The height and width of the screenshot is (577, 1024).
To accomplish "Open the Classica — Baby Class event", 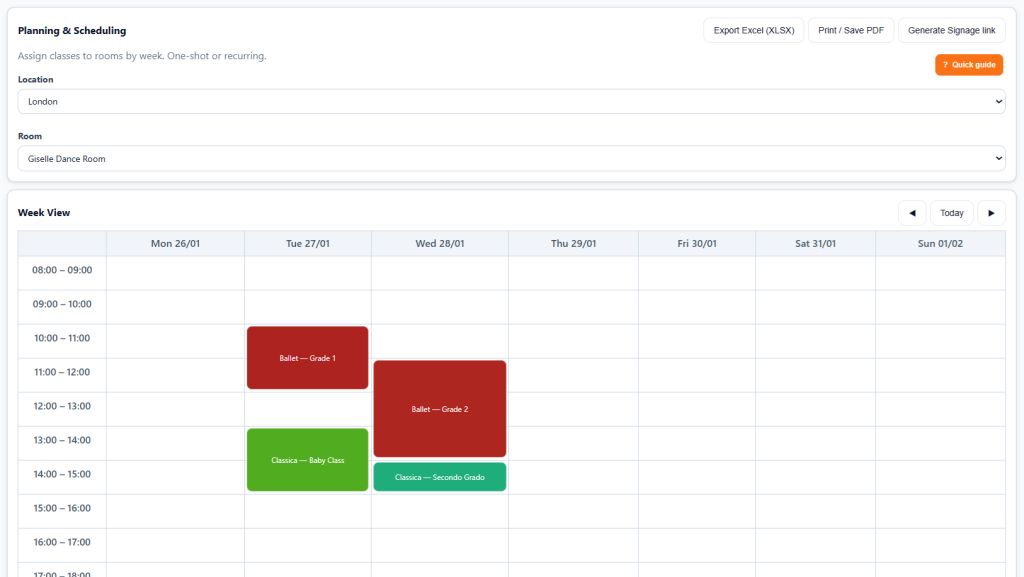I will pos(307,459).
